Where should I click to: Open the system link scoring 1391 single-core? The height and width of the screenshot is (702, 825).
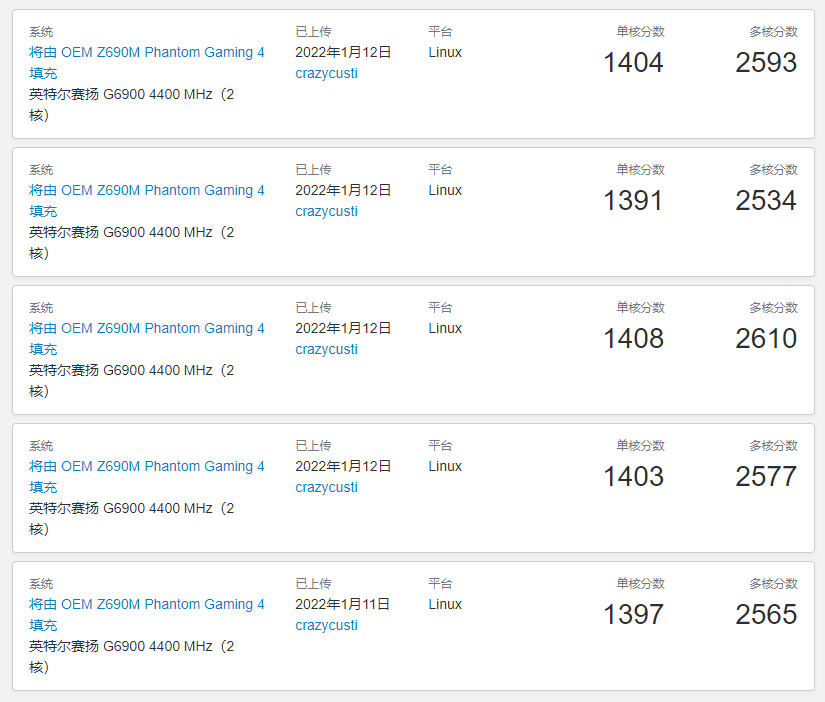click(x=146, y=190)
